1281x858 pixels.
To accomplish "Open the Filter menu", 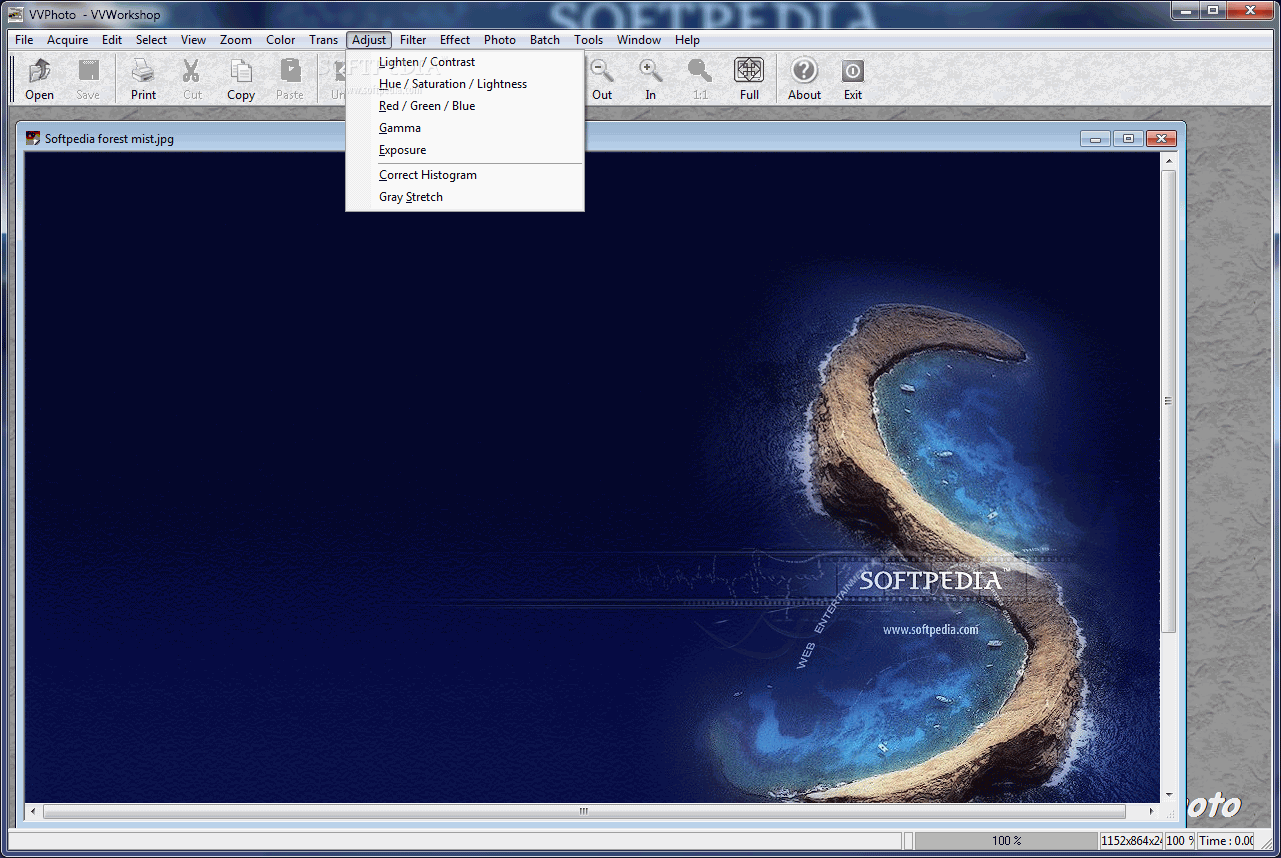I will point(413,40).
